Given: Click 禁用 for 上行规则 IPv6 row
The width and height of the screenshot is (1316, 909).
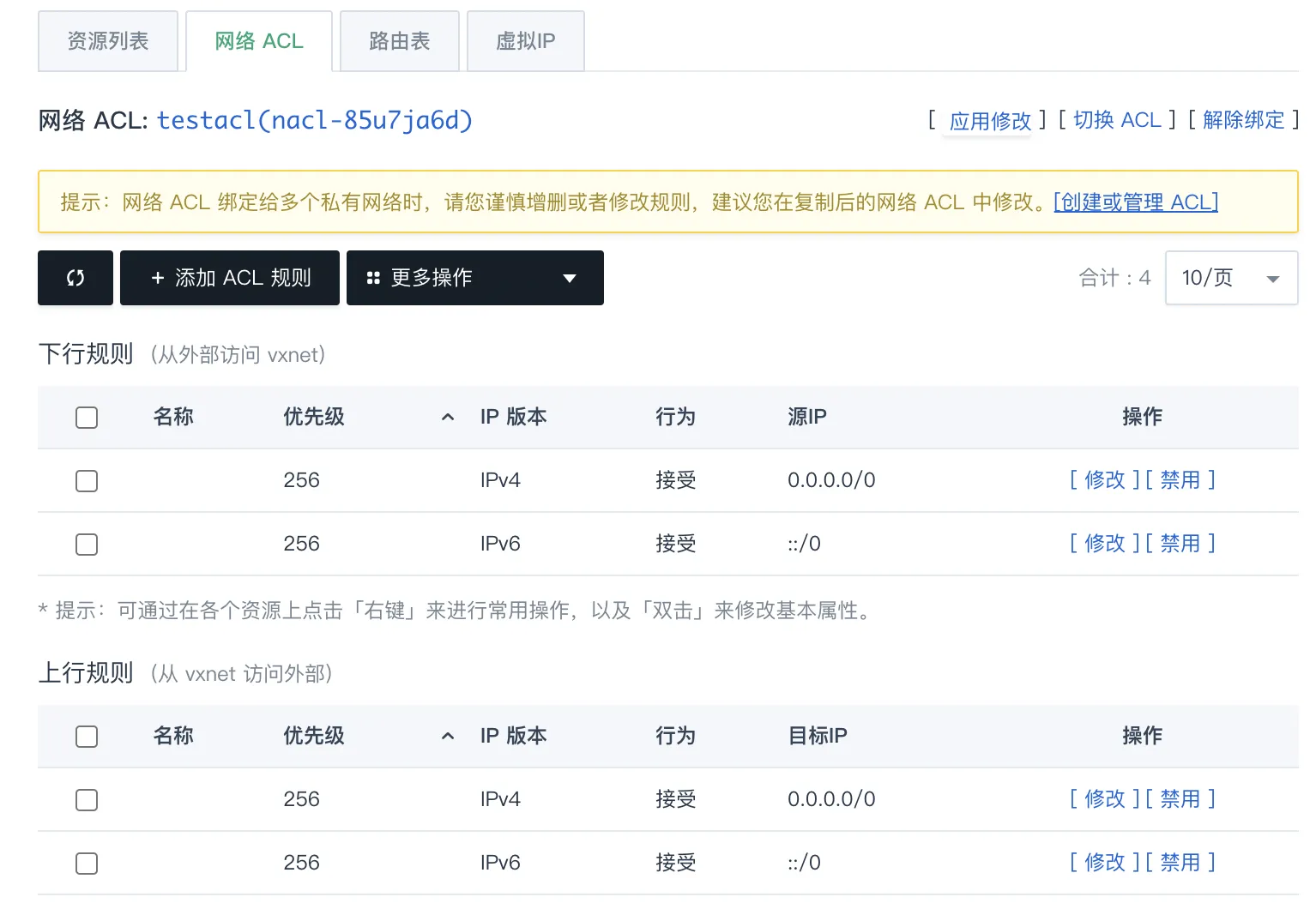Looking at the screenshot, I should [1180, 863].
